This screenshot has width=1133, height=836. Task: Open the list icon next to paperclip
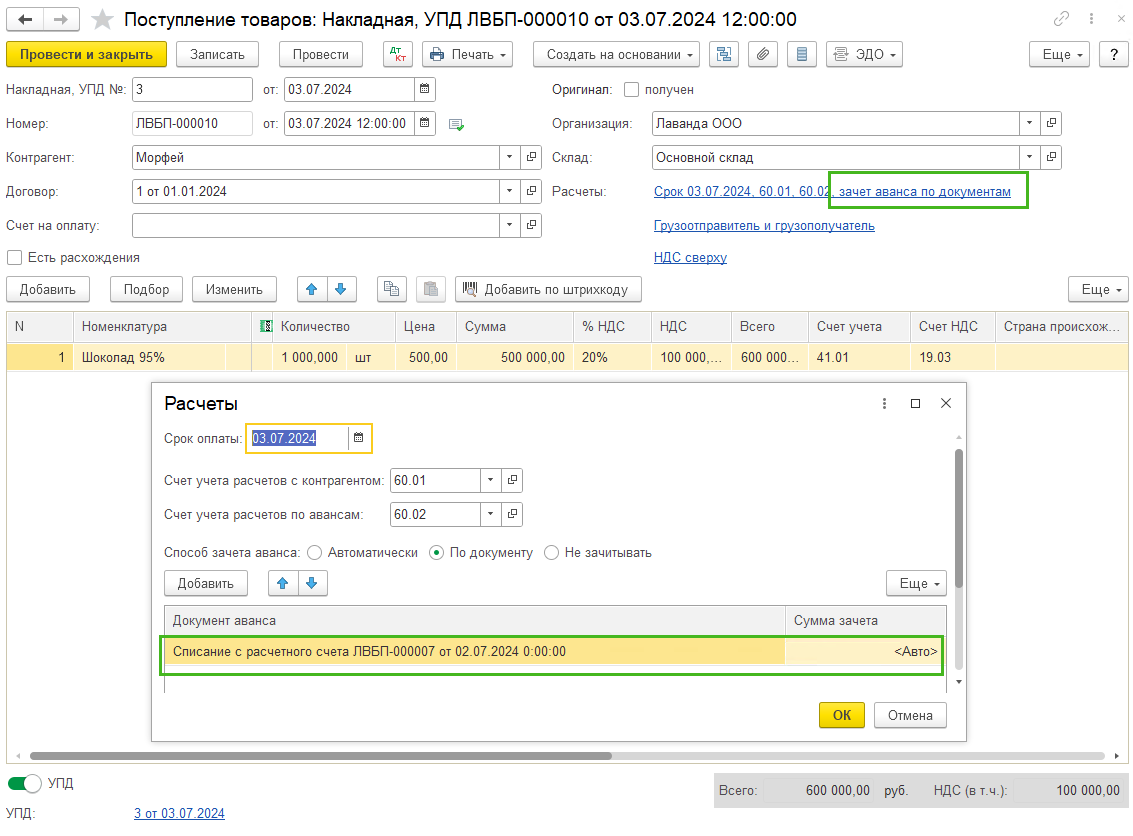[x=801, y=54]
